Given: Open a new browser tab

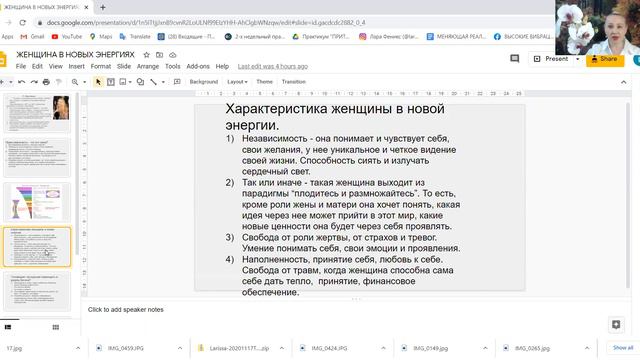Looking at the screenshot, I should pyautogui.click(x=103, y=7).
